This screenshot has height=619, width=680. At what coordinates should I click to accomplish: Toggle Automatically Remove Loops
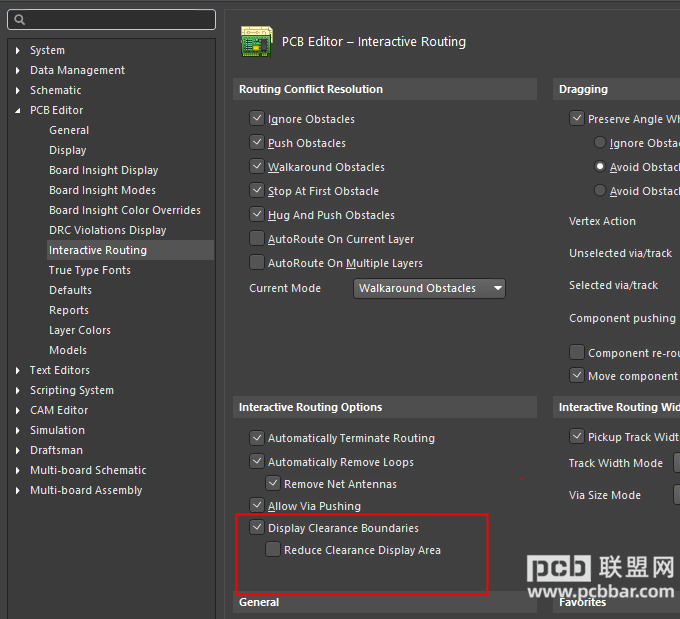(x=257, y=462)
